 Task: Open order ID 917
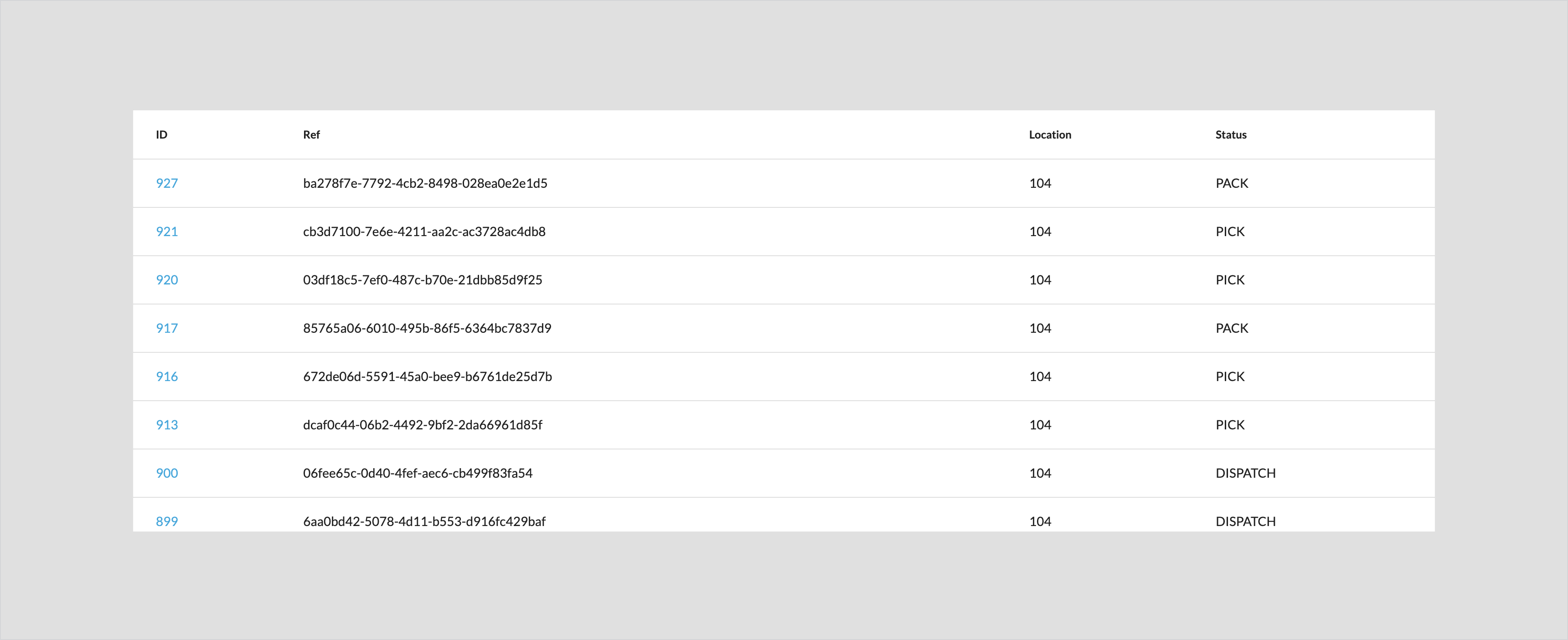167,328
